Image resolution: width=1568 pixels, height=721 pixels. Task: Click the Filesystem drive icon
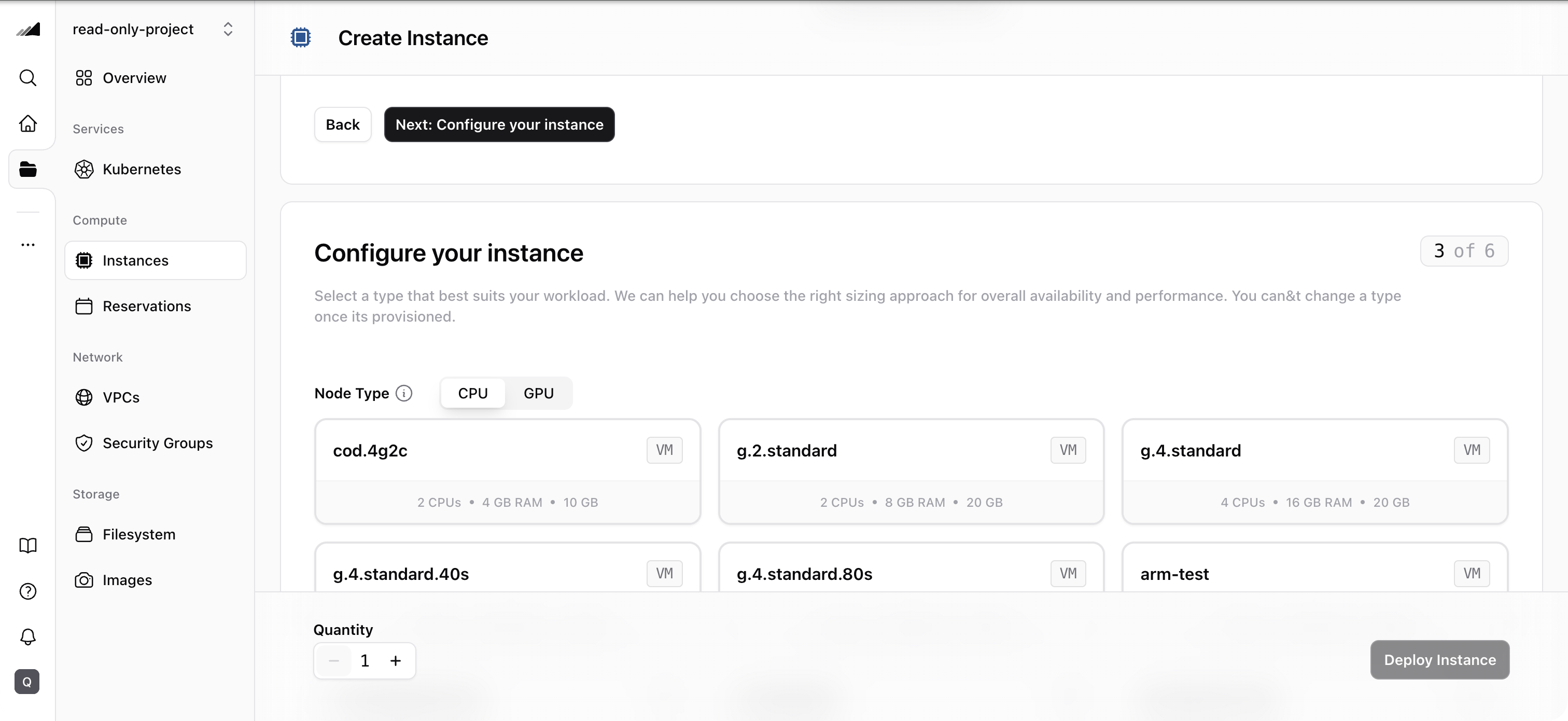click(x=84, y=535)
